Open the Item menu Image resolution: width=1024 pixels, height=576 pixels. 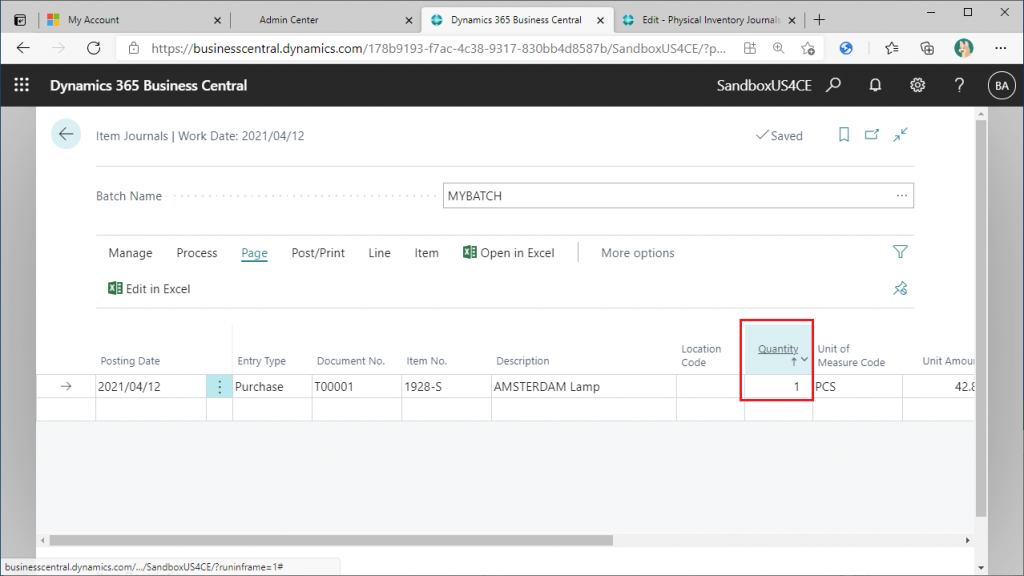click(x=426, y=253)
